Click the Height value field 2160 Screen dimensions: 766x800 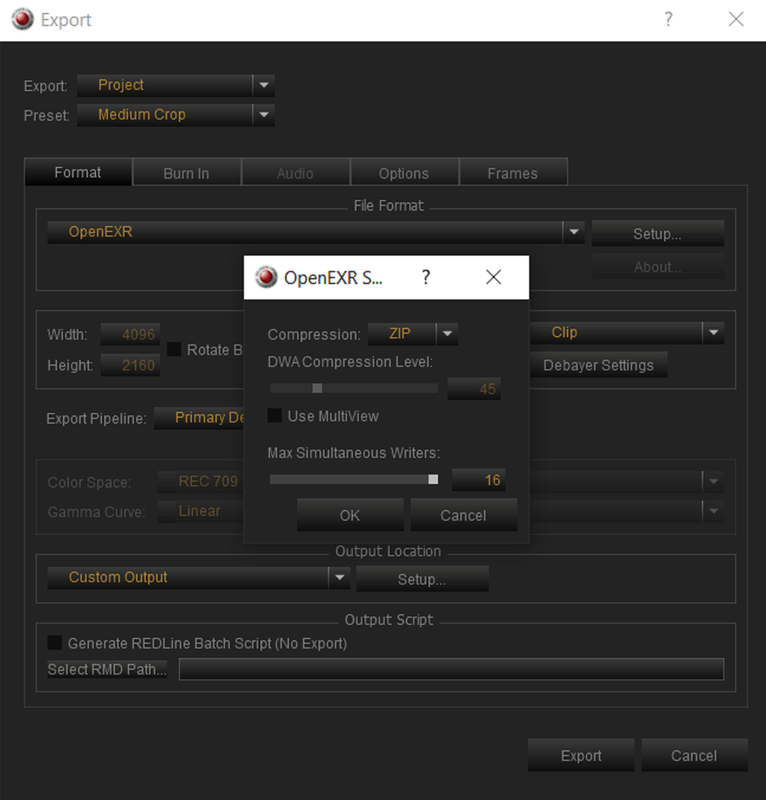[131, 365]
